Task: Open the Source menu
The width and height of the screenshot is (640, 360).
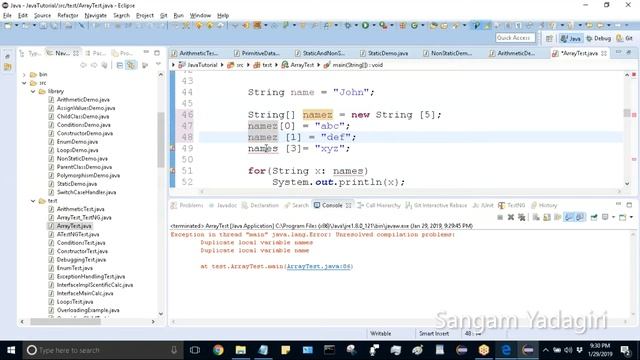Action: coord(42,16)
